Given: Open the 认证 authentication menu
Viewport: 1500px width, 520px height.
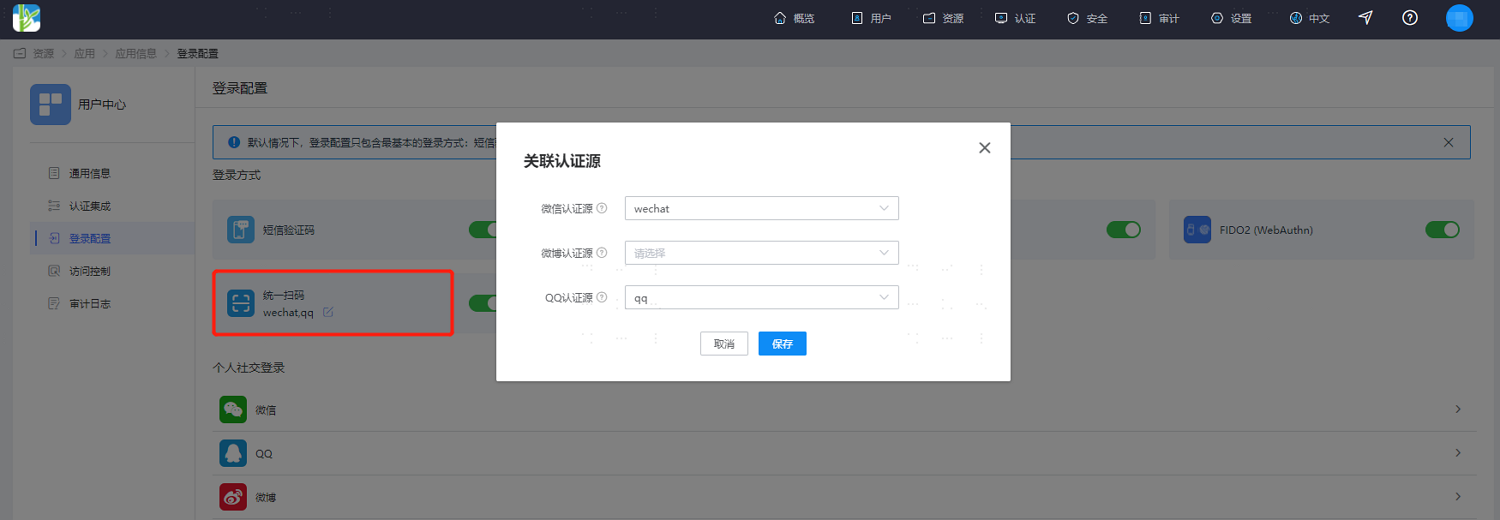Looking at the screenshot, I should 1015,18.
